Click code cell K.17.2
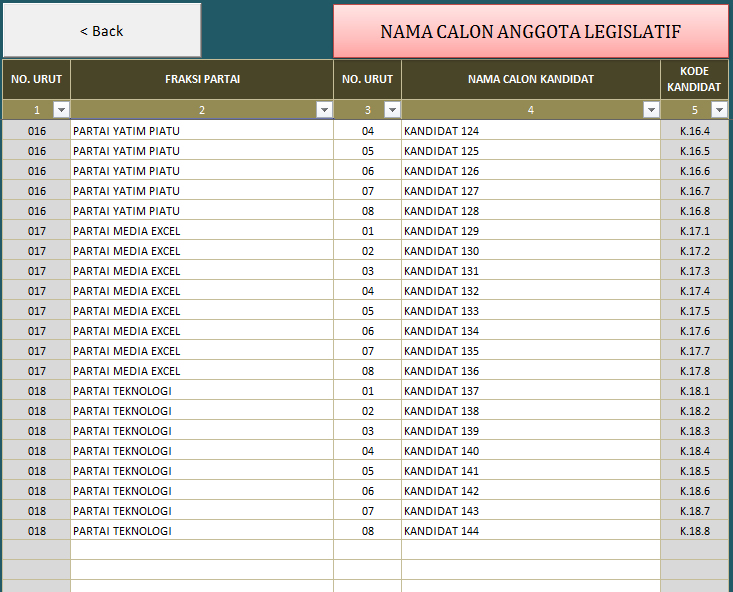Screen dimensions: 733x592 coord(694,251)
